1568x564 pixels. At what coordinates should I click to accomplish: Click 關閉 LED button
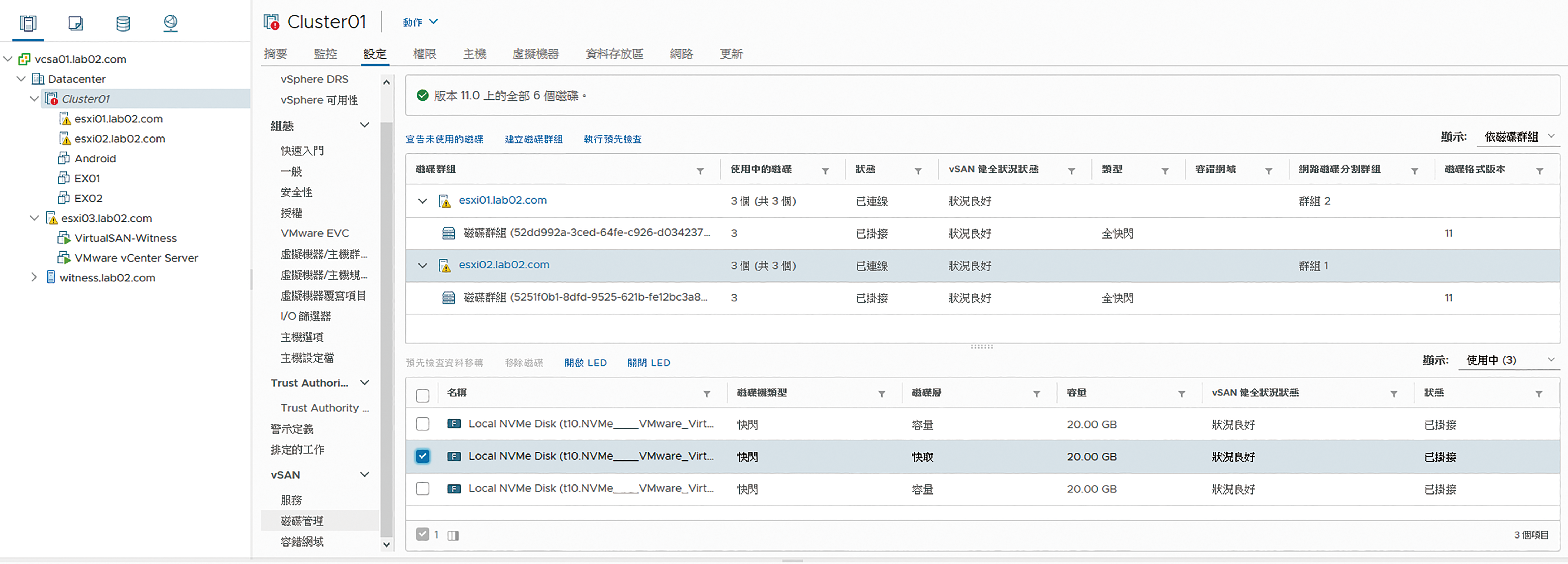(x=649, y=363)
